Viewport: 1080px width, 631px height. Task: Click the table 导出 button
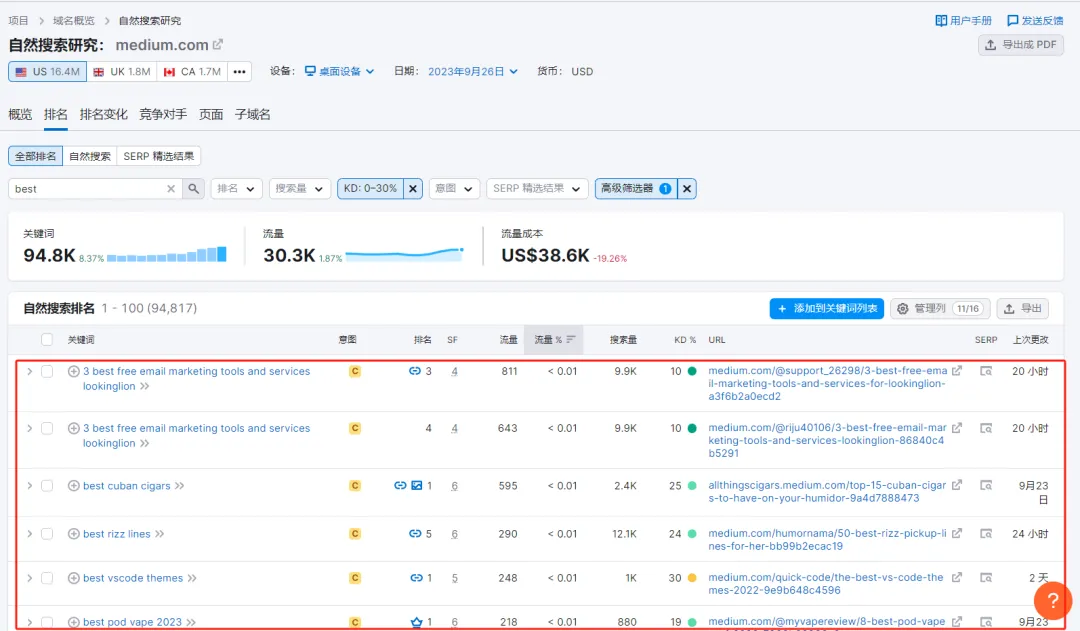1022,309
